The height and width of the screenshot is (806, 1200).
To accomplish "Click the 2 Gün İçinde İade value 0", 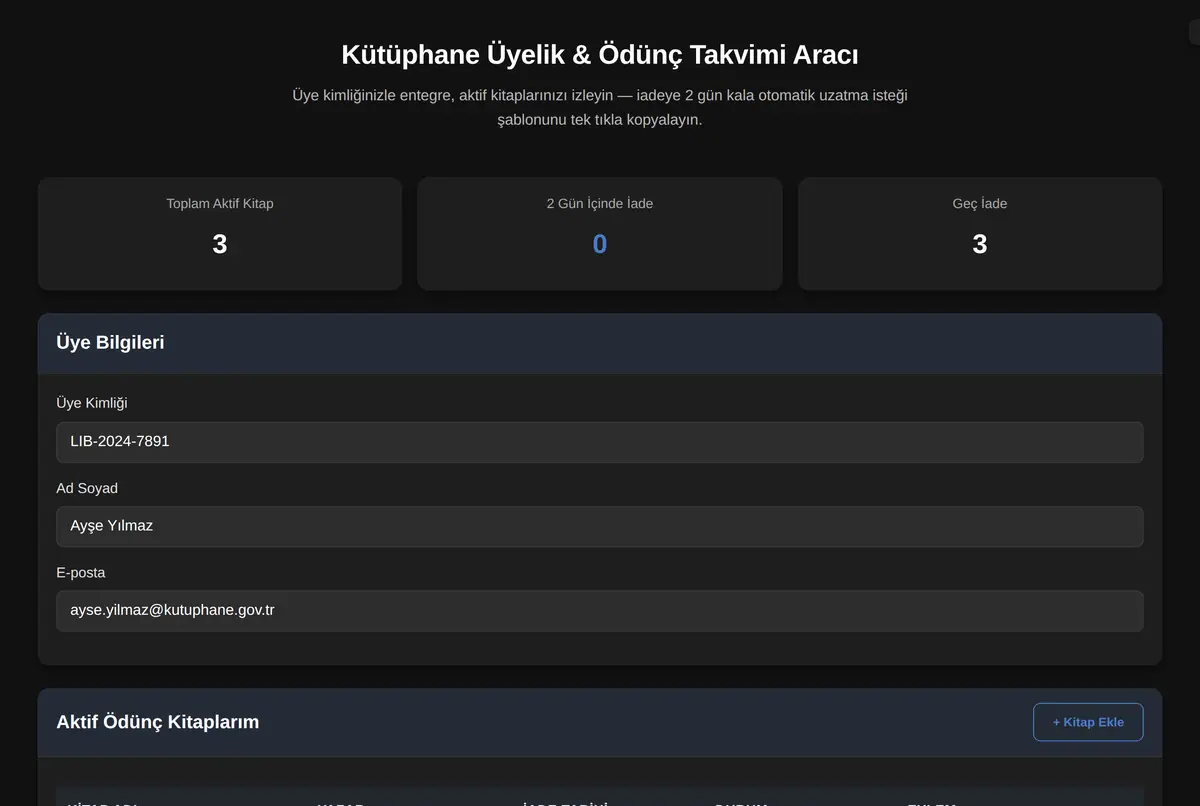I will [x=600, y=244].
